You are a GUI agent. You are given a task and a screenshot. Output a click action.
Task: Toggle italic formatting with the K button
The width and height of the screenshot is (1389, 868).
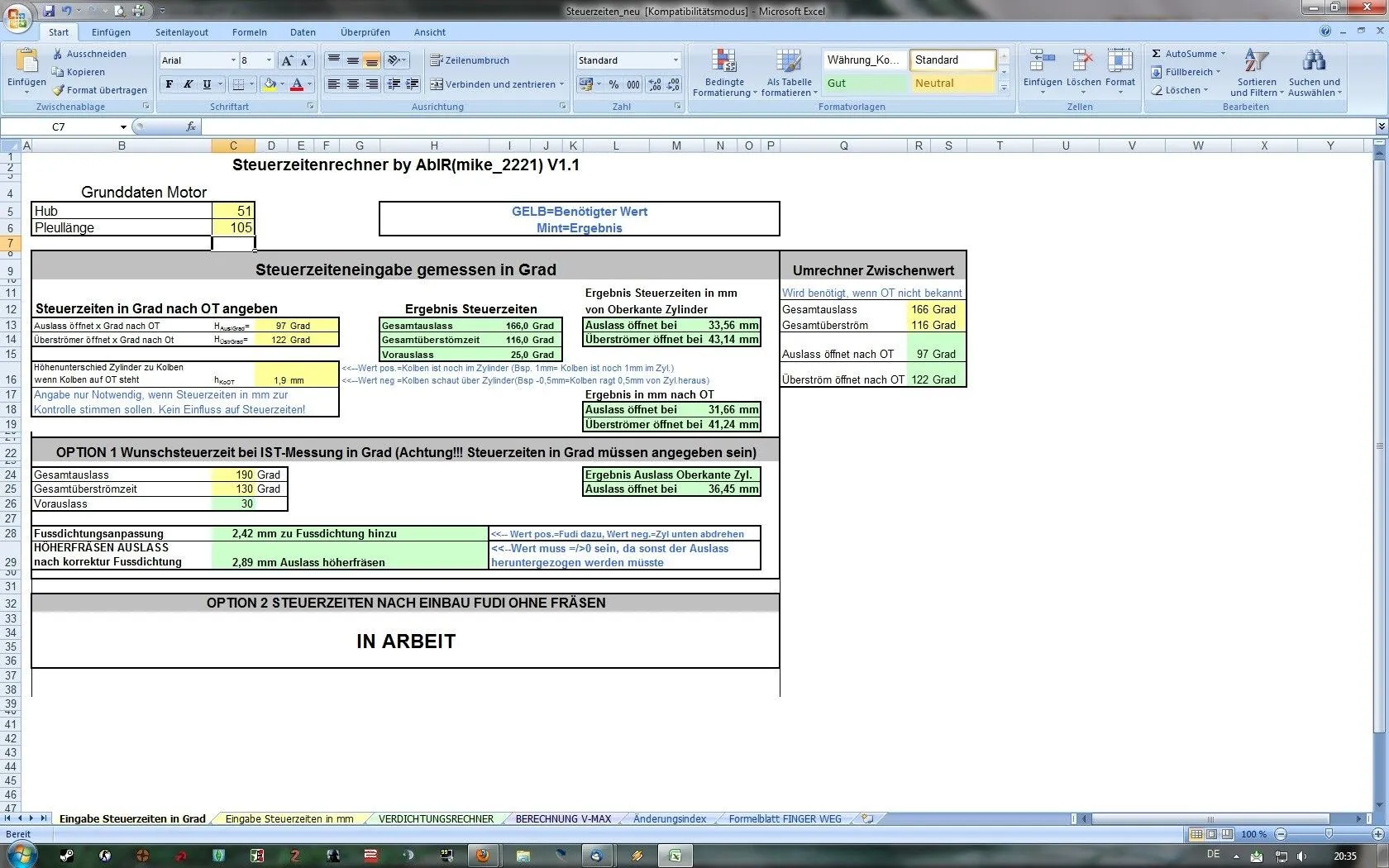[188, 84]
